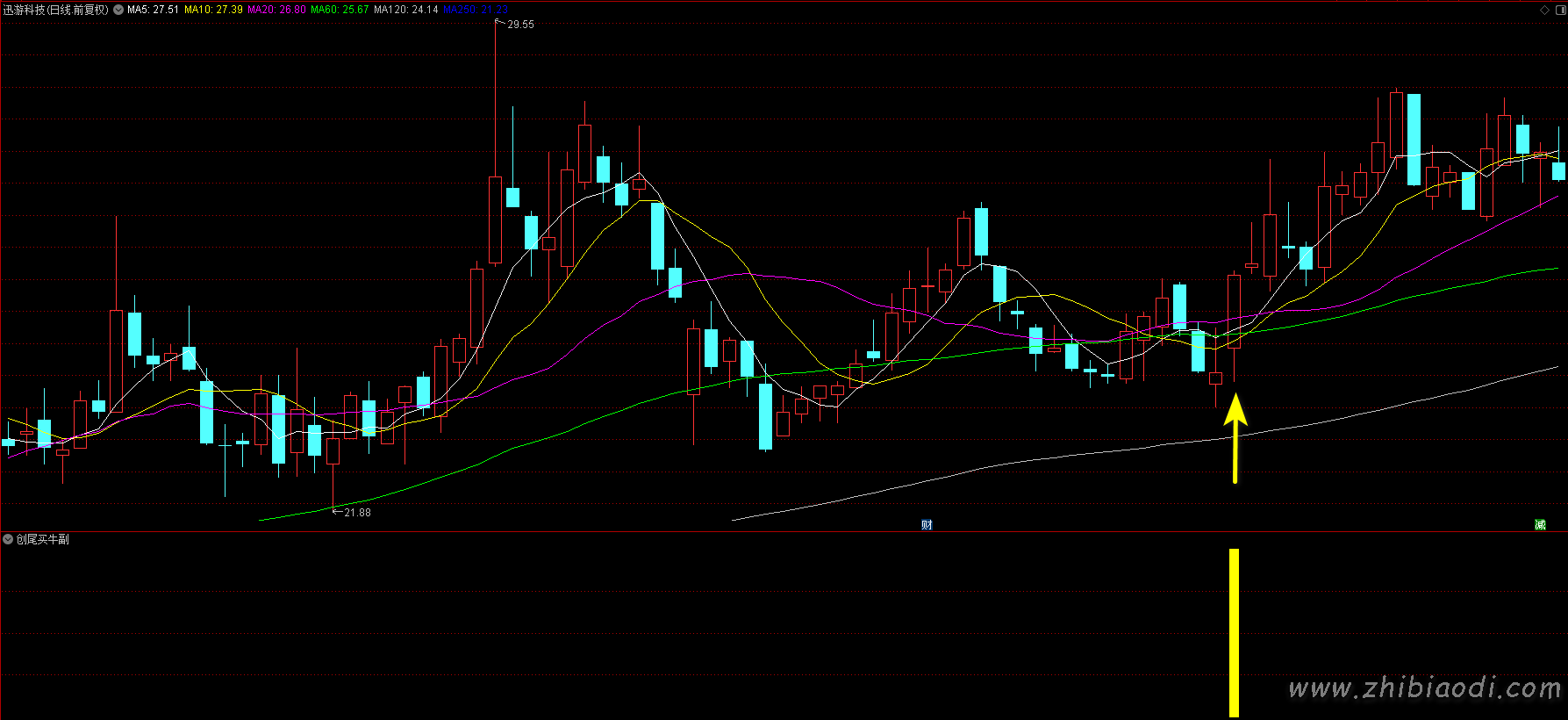Click the yellow up-arrow buy signal
The image size is (1568, 720).
pos(1235,437)
